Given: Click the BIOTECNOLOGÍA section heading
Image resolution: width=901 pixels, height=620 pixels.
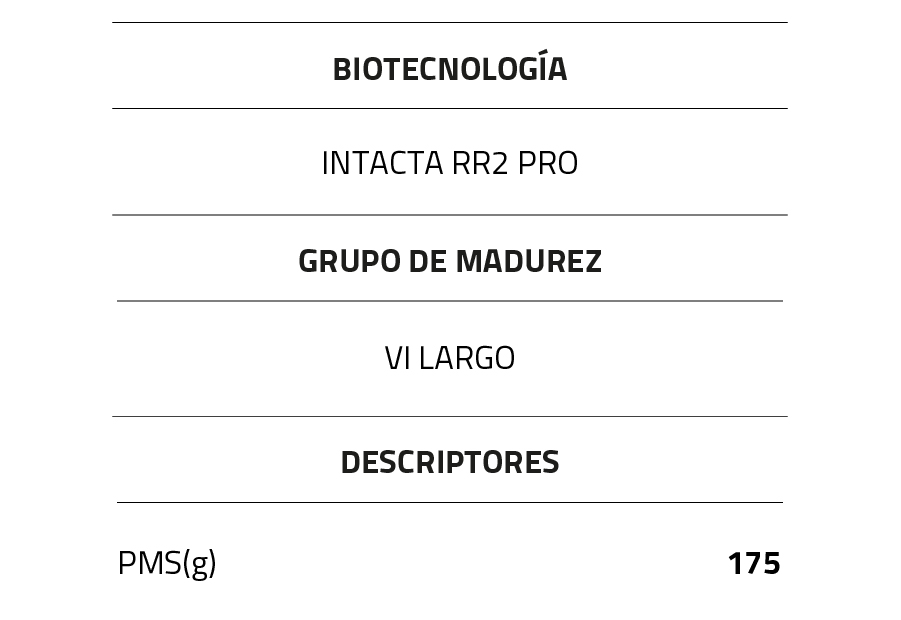Looking at the screenshot, I should [450, 69].
